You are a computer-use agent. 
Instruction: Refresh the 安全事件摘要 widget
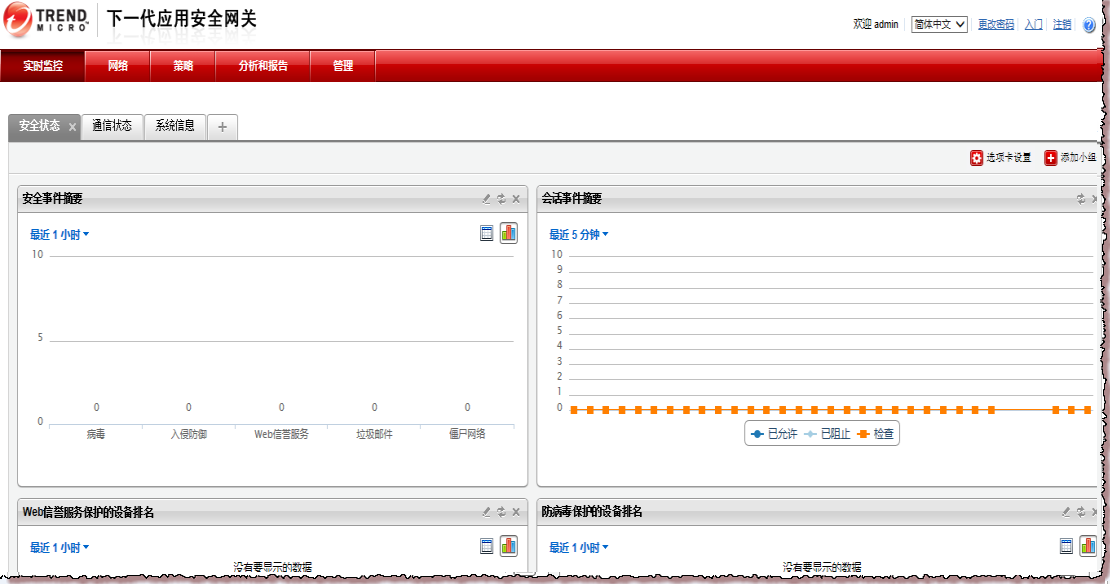[501, 199]
